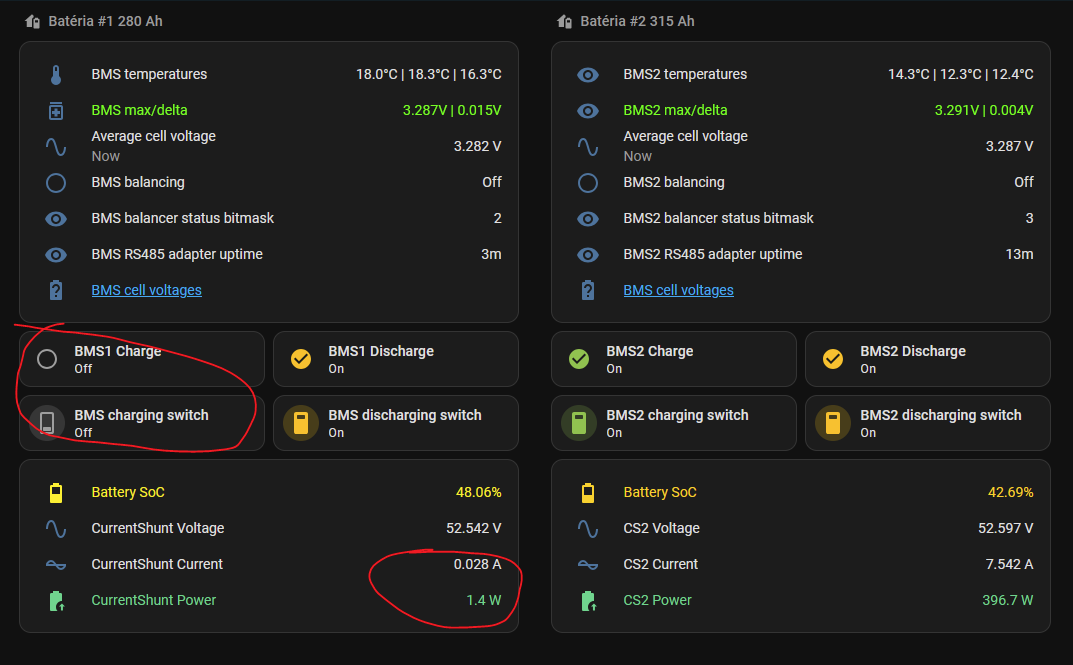Click thermometer icon beside BMS temperatures

tap(56, 75)
